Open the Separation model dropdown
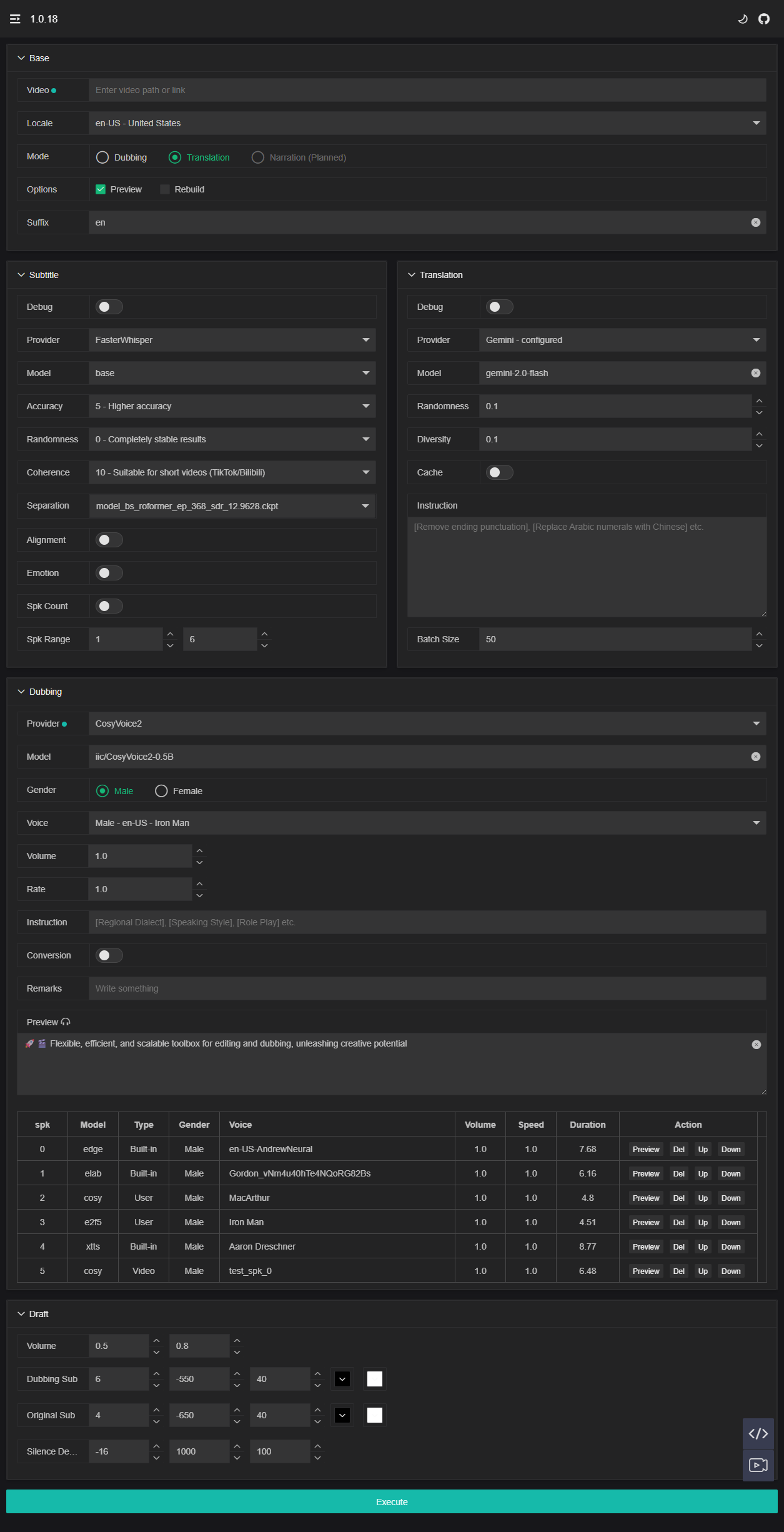This screenshot has height=1532, width=784. (232, 506)
